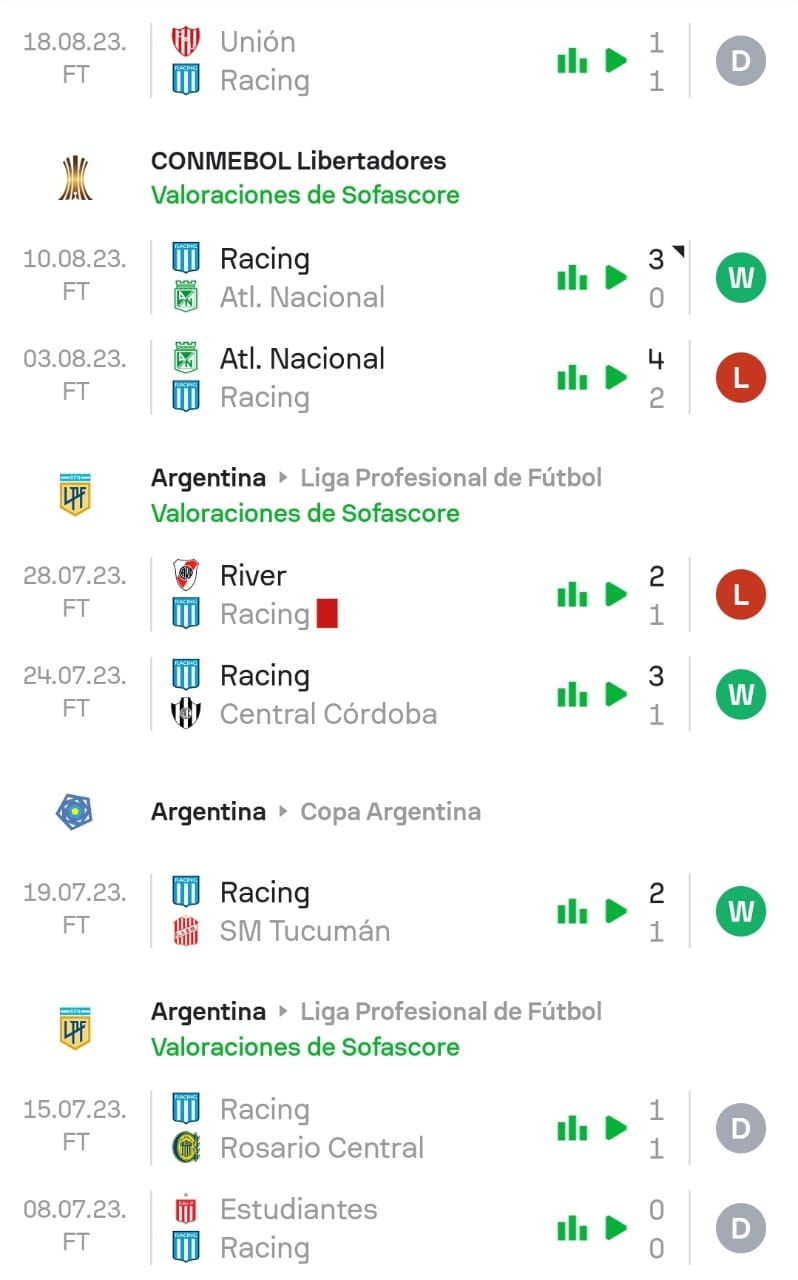Open CONMEBOL Libertadores competition header

pyautogui.click(x=299, y=161)
